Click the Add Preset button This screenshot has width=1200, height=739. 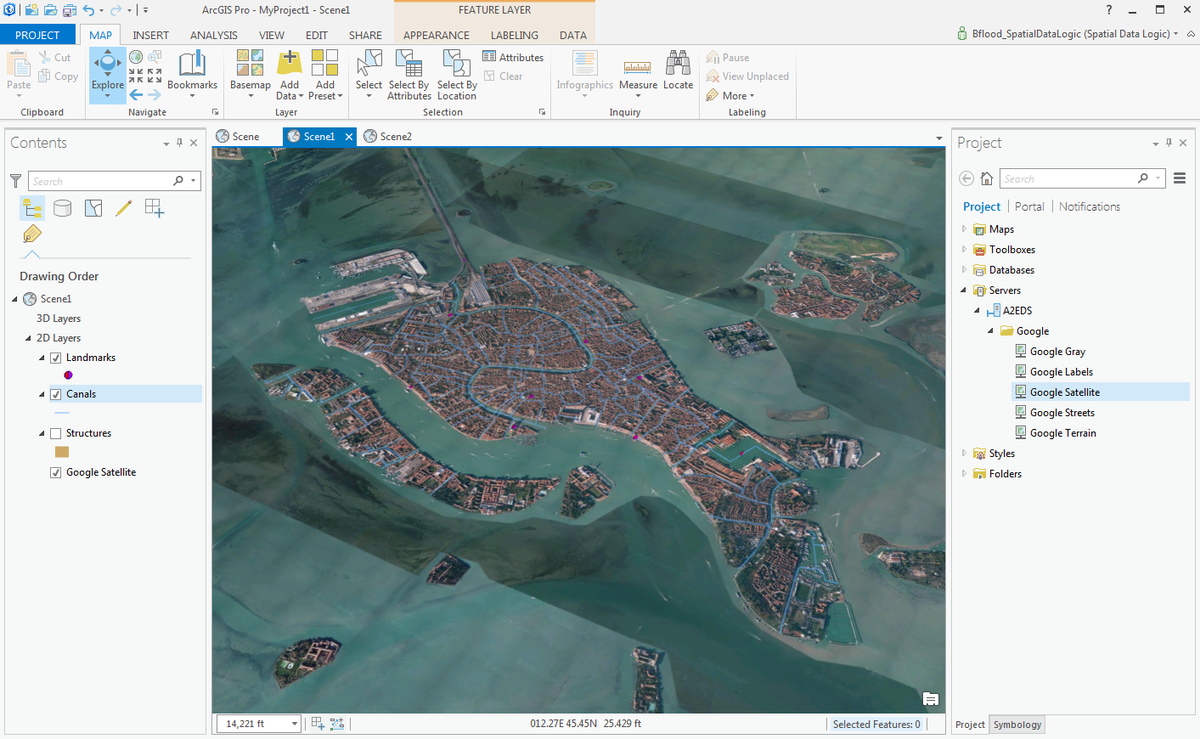click(x=325, y=74)
